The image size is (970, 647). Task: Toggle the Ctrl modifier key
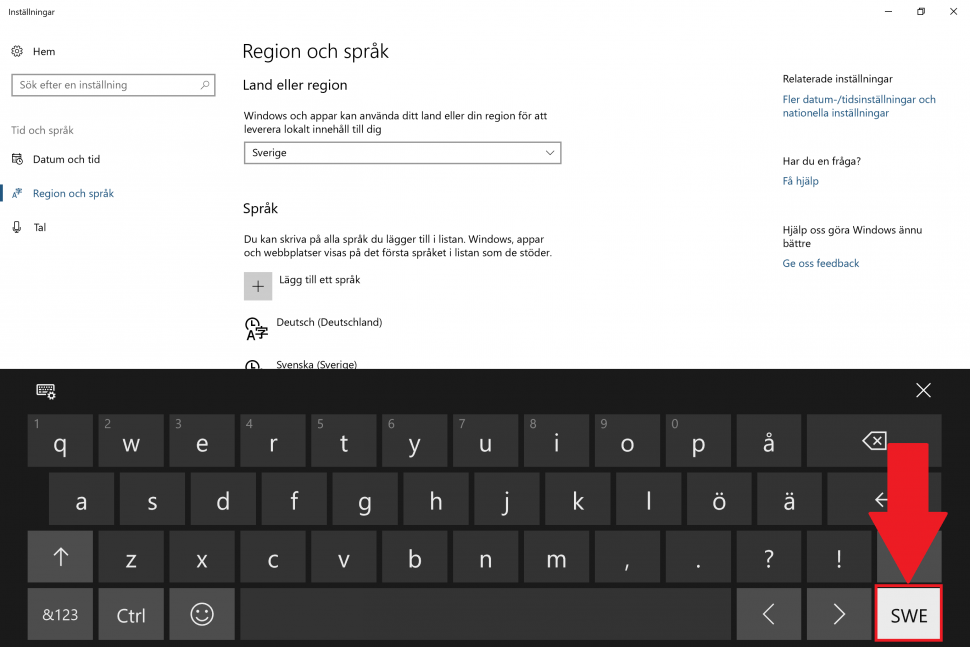point(131,614)
